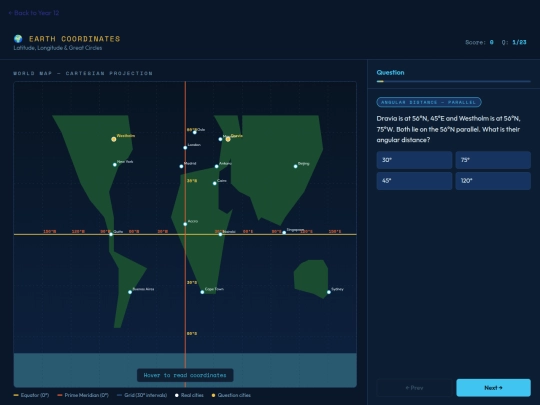Click the Angular Distance – Parallel badge
540x405 pixels.
click(x=429, y=102)
